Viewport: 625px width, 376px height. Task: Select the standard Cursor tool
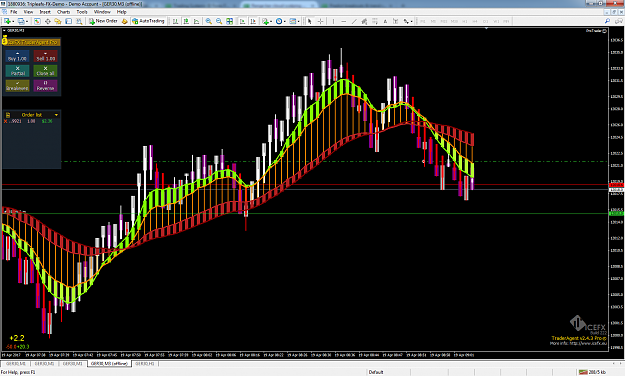310,21
